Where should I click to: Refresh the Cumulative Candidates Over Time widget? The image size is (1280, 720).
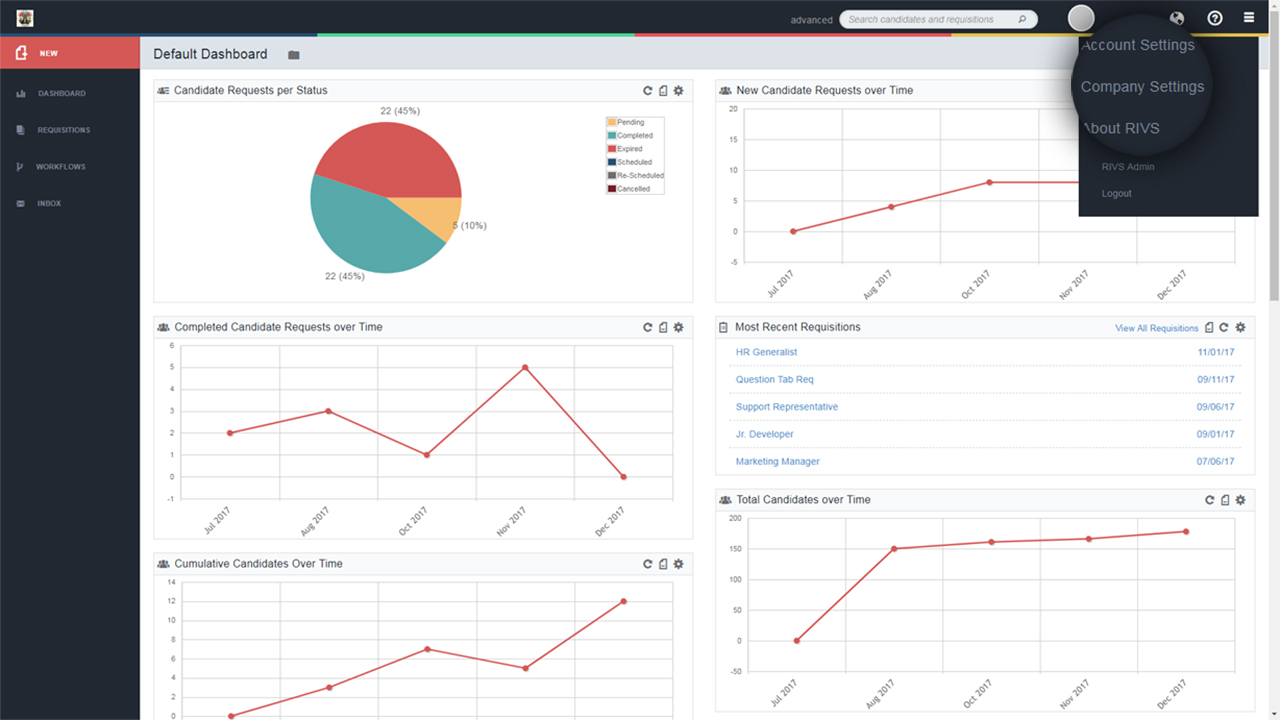point(648,565)
